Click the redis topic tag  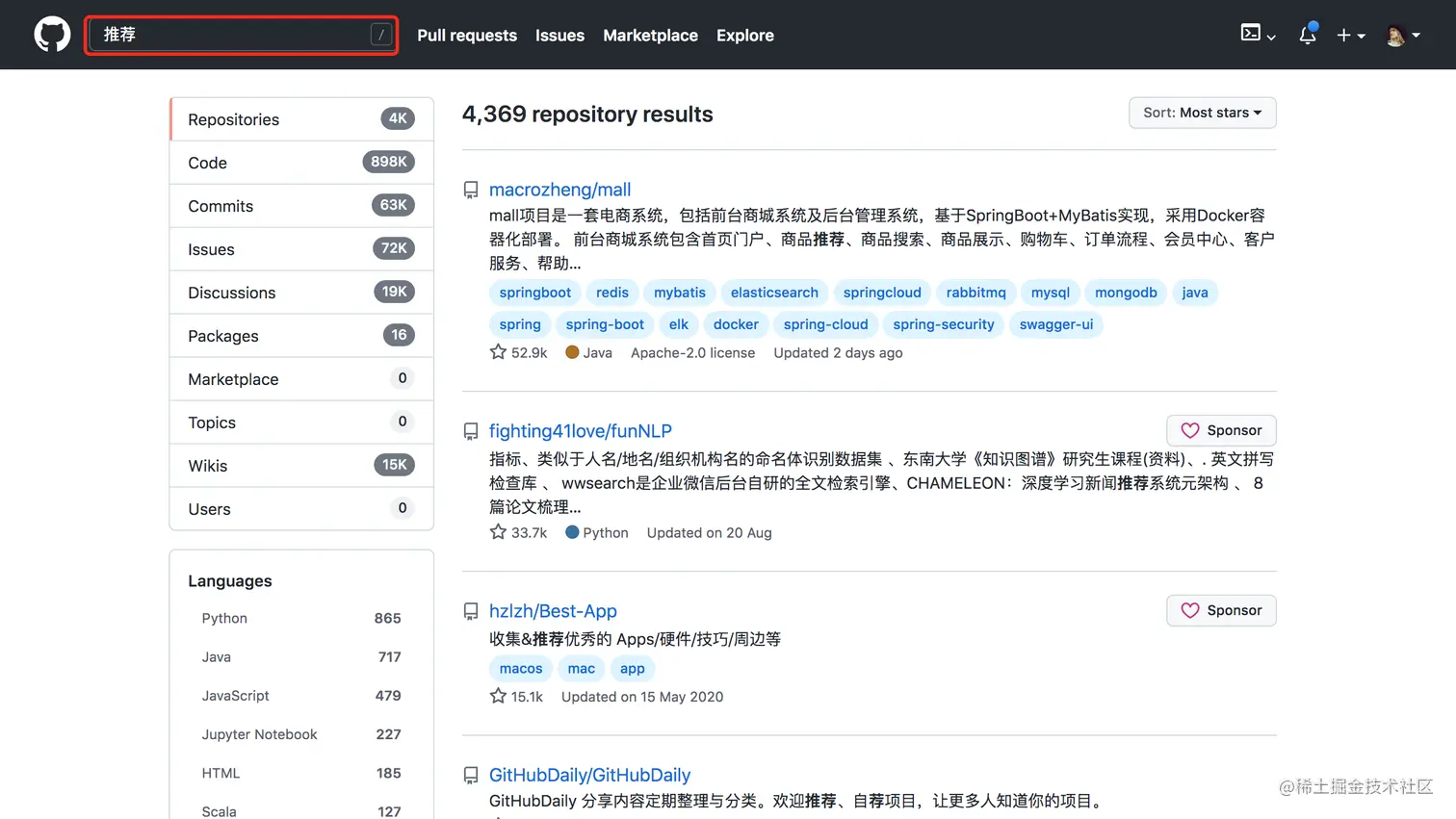[611, 293]
